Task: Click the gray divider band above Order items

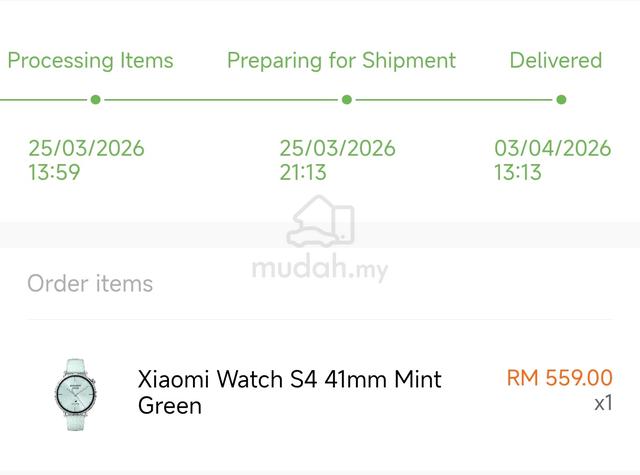Action: click(x=320, y=235)
